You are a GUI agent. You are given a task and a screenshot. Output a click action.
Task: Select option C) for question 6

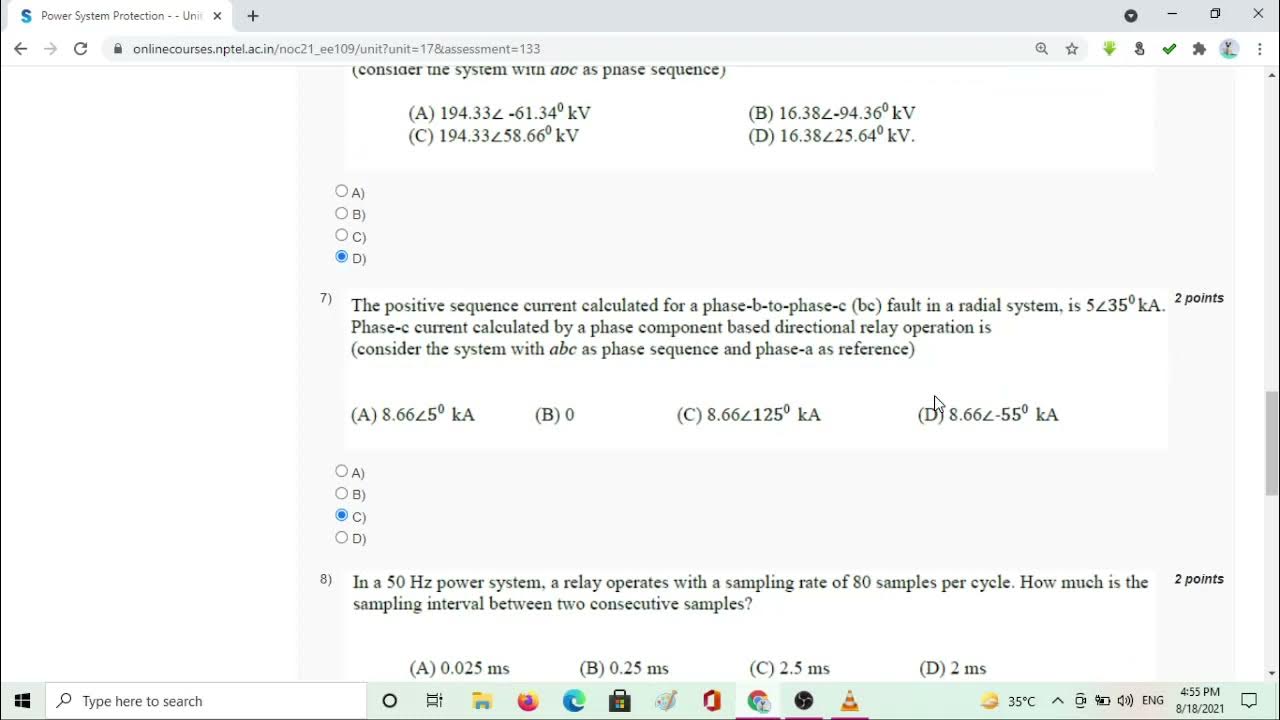(x=342, y=235)
